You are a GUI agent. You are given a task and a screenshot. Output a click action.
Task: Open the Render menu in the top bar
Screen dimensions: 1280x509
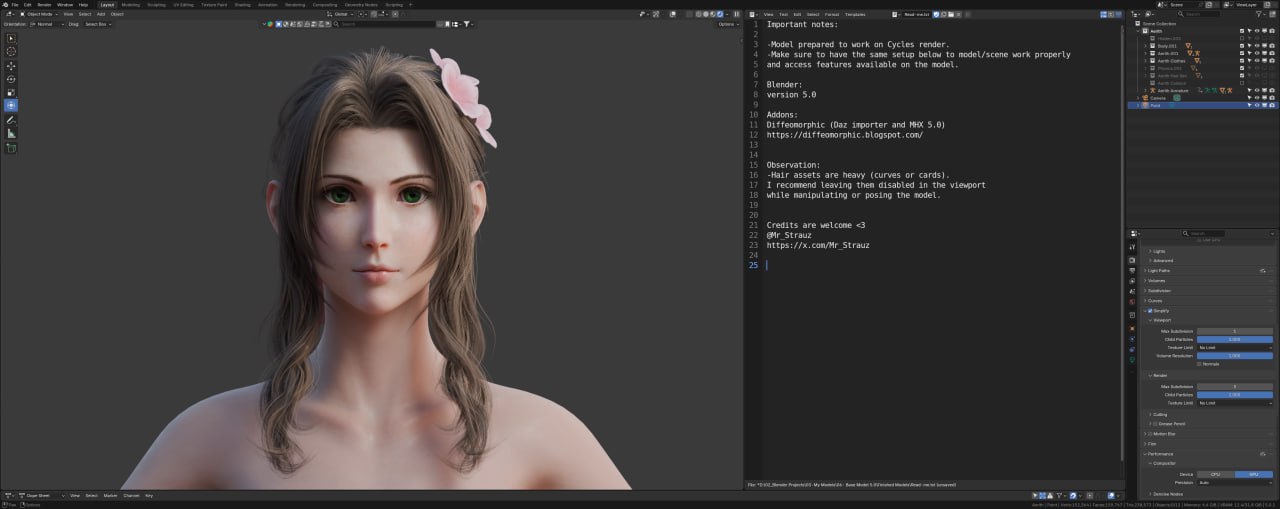[44, 5]
